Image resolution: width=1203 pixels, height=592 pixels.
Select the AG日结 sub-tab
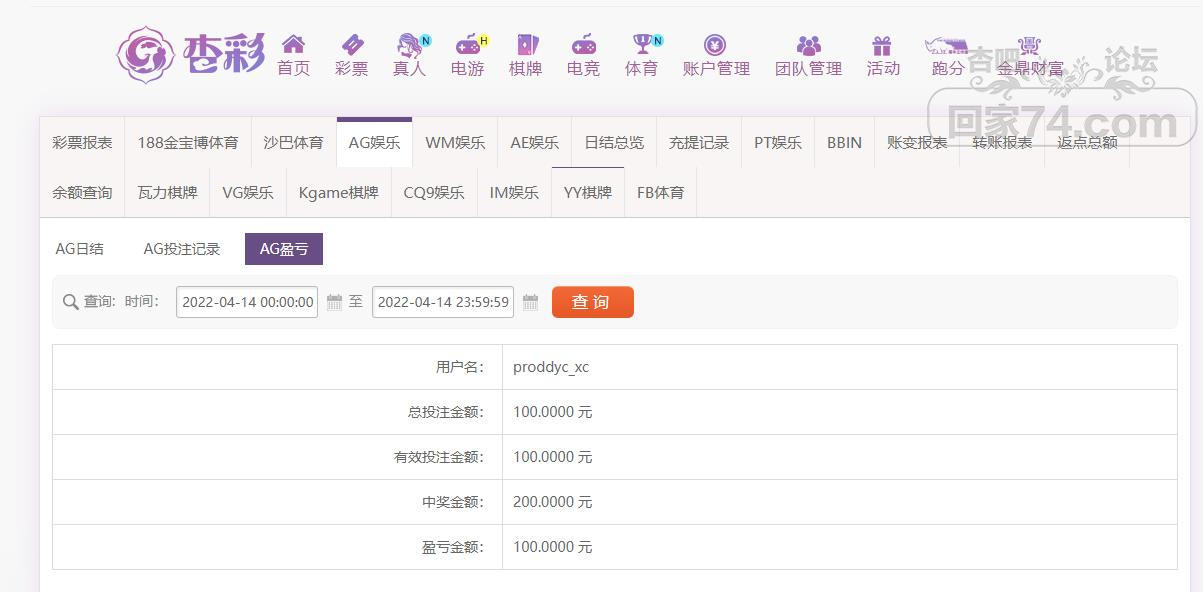80,249
